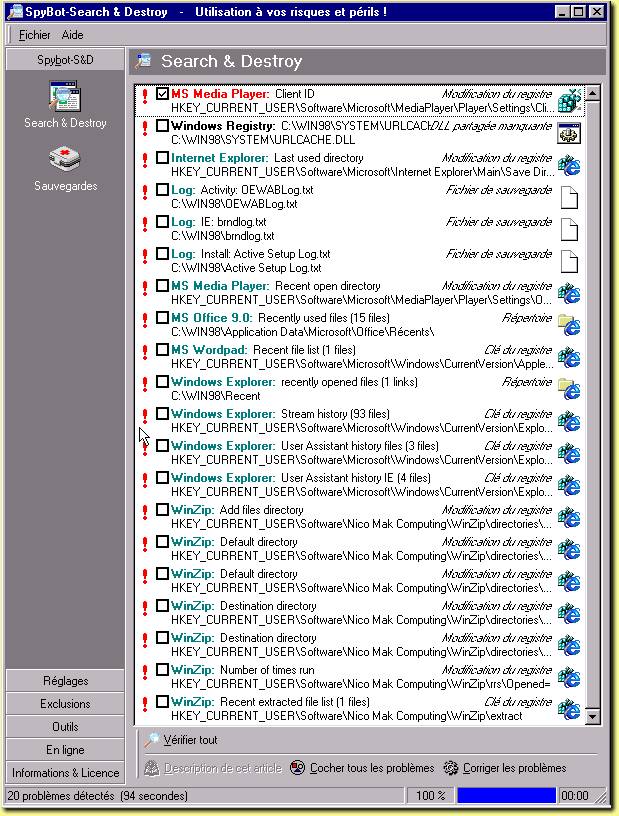Click the results list scroll down arrow
619x816 pixels.
click(592, 716)
